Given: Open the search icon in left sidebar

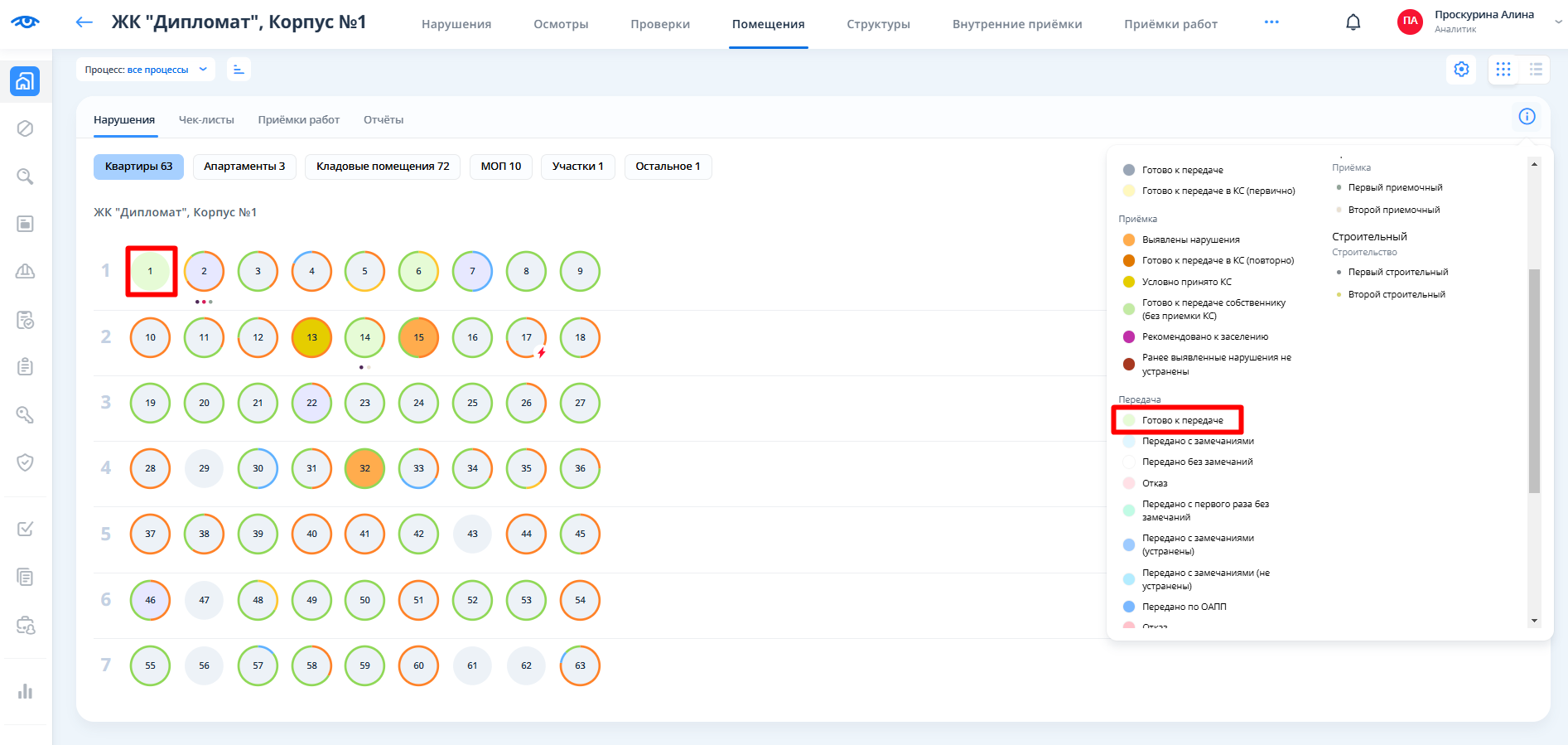Looking at the screenshot, I should (26, 177).
